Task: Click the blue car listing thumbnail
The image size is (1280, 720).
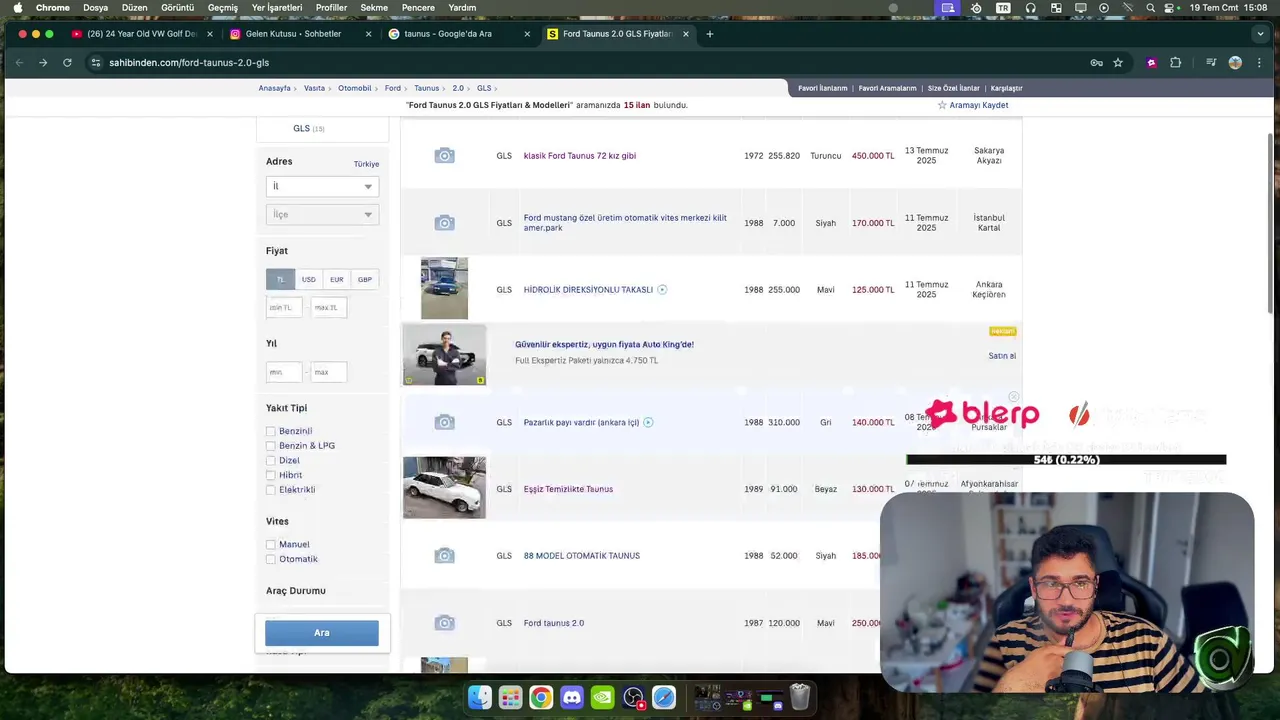Action: pyautogui.click(x=444, y=289)
